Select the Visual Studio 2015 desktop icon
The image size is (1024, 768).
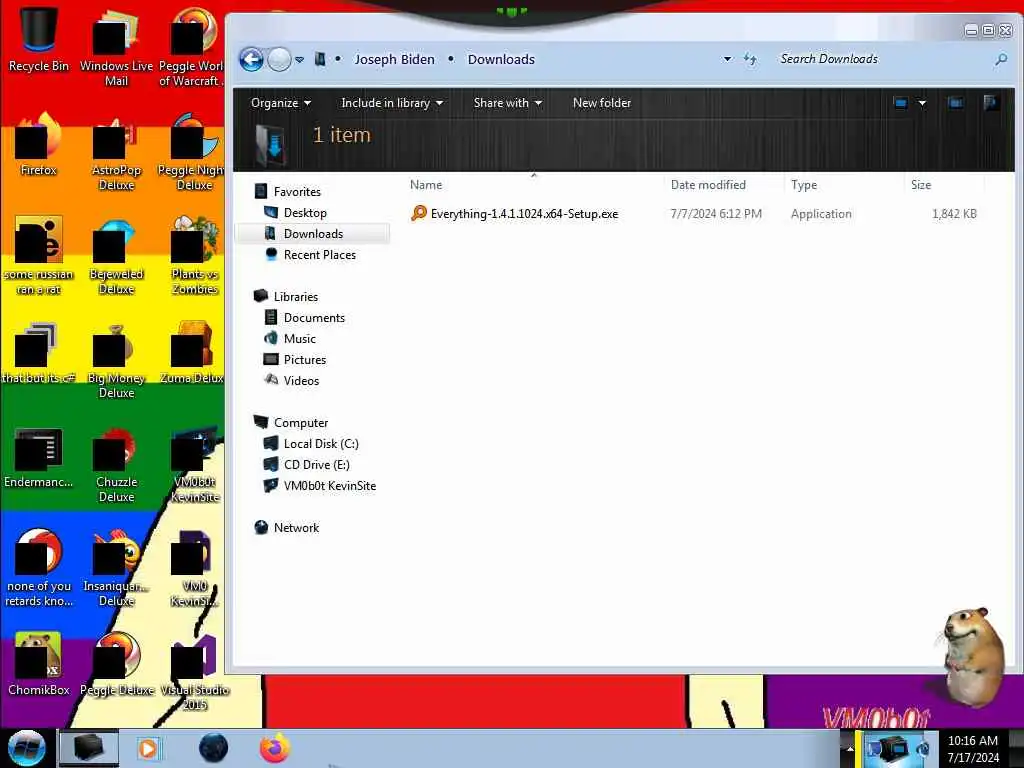[x=195, y=673]
